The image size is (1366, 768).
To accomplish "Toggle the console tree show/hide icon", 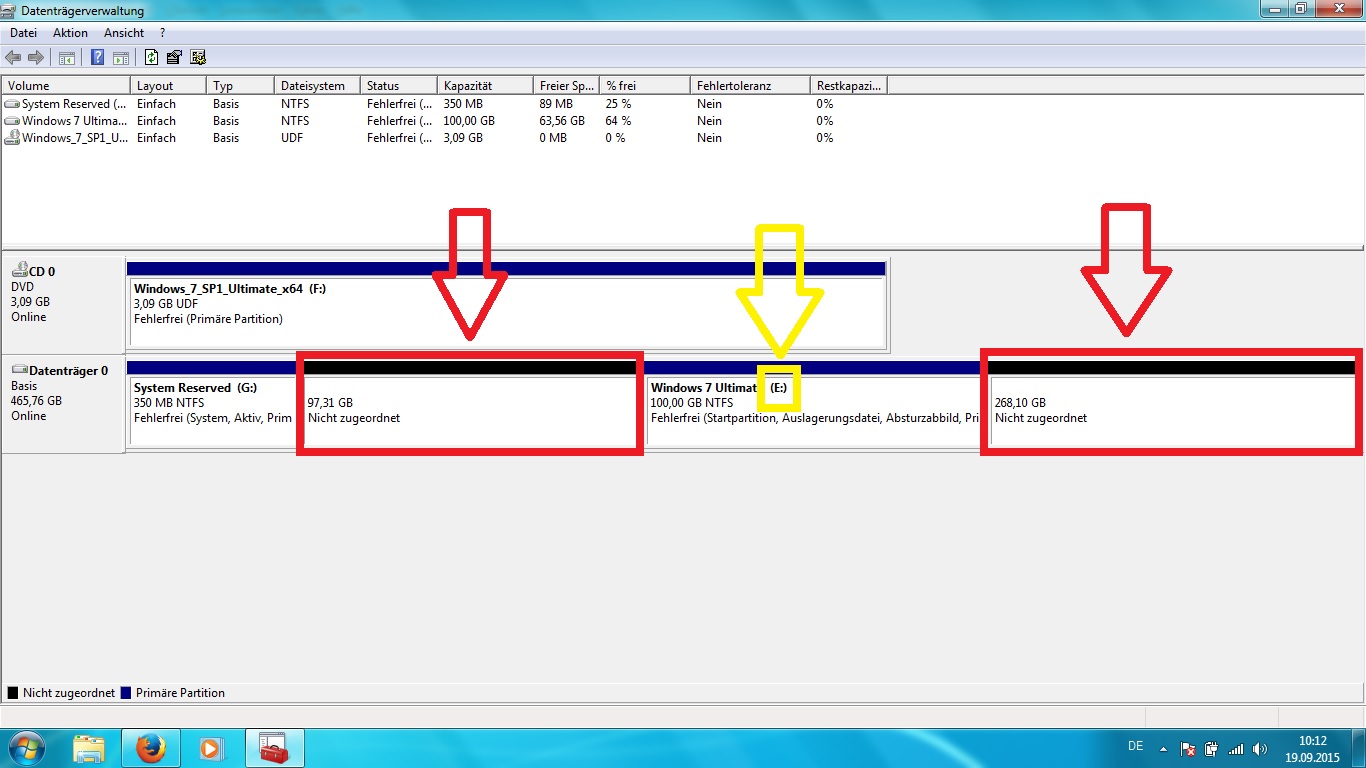I will coord(66,57).
